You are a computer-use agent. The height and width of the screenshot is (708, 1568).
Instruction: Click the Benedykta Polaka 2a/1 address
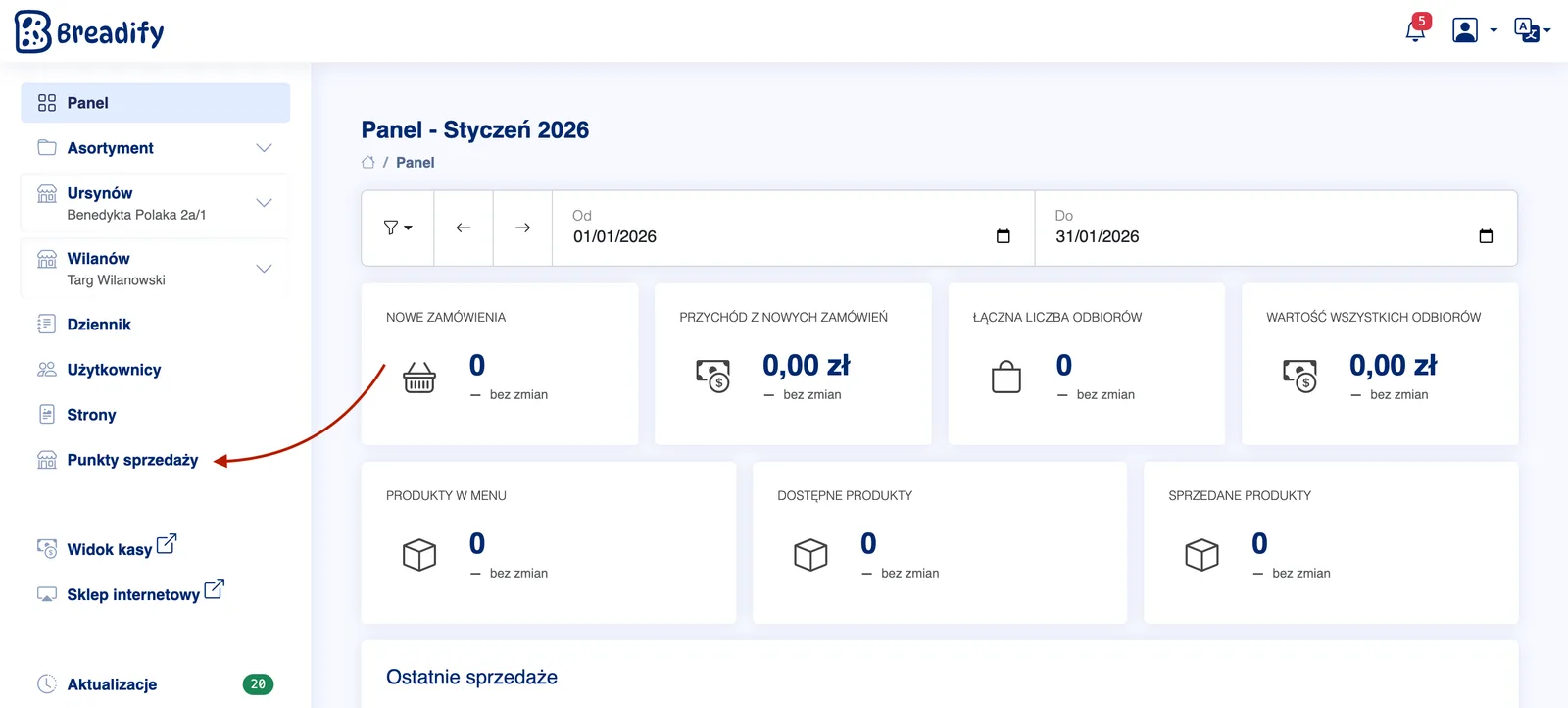(136, 215)
